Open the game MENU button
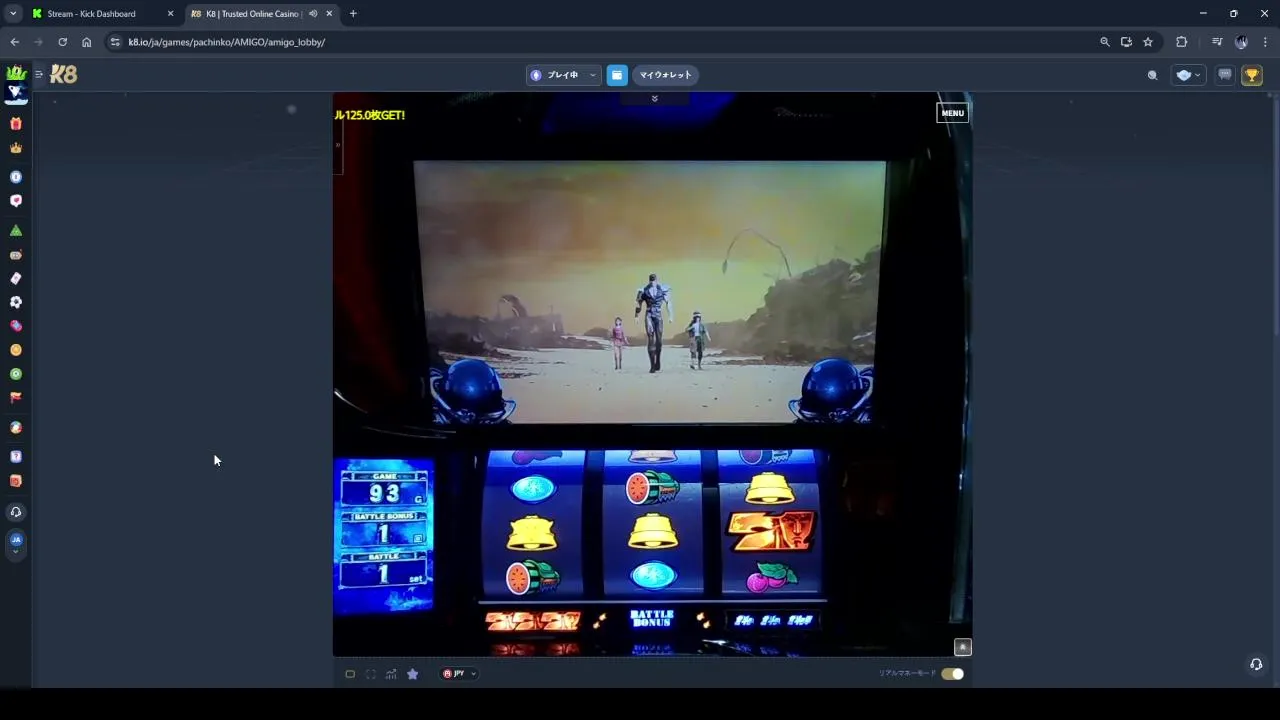The image size is (1280, 720). point(952,113)
